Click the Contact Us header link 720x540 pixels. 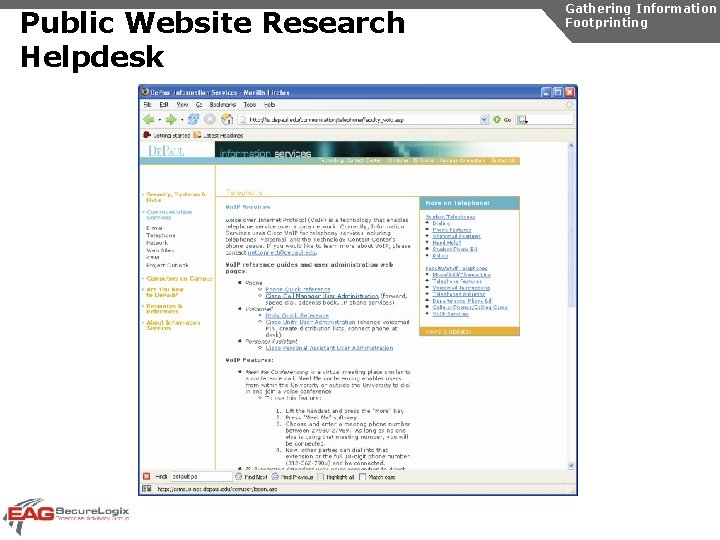[503, 160]
